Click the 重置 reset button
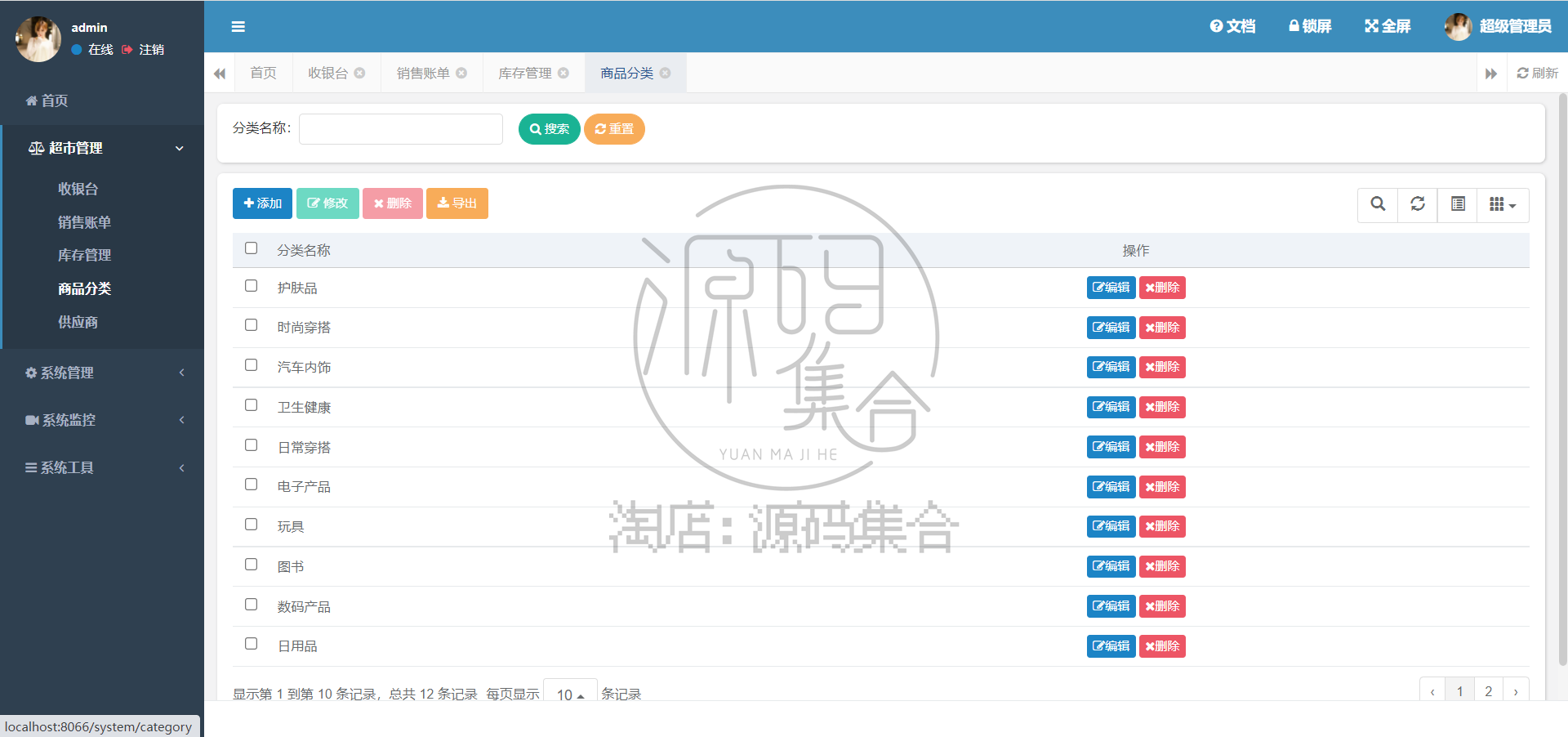1568x737 pixels. pyautogui.click(x=614, y=129)
